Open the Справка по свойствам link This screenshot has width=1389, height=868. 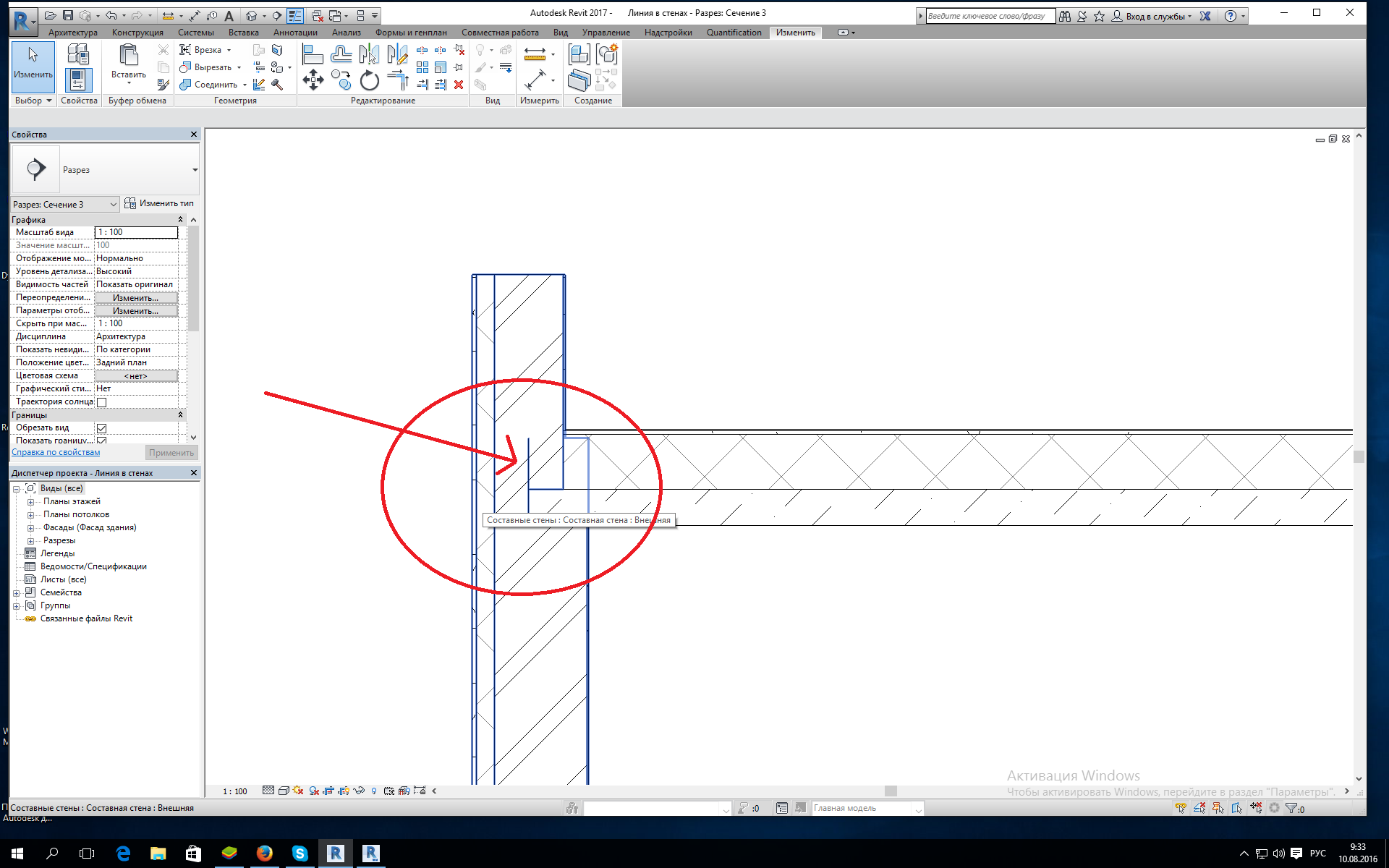(x=56, y=453)
